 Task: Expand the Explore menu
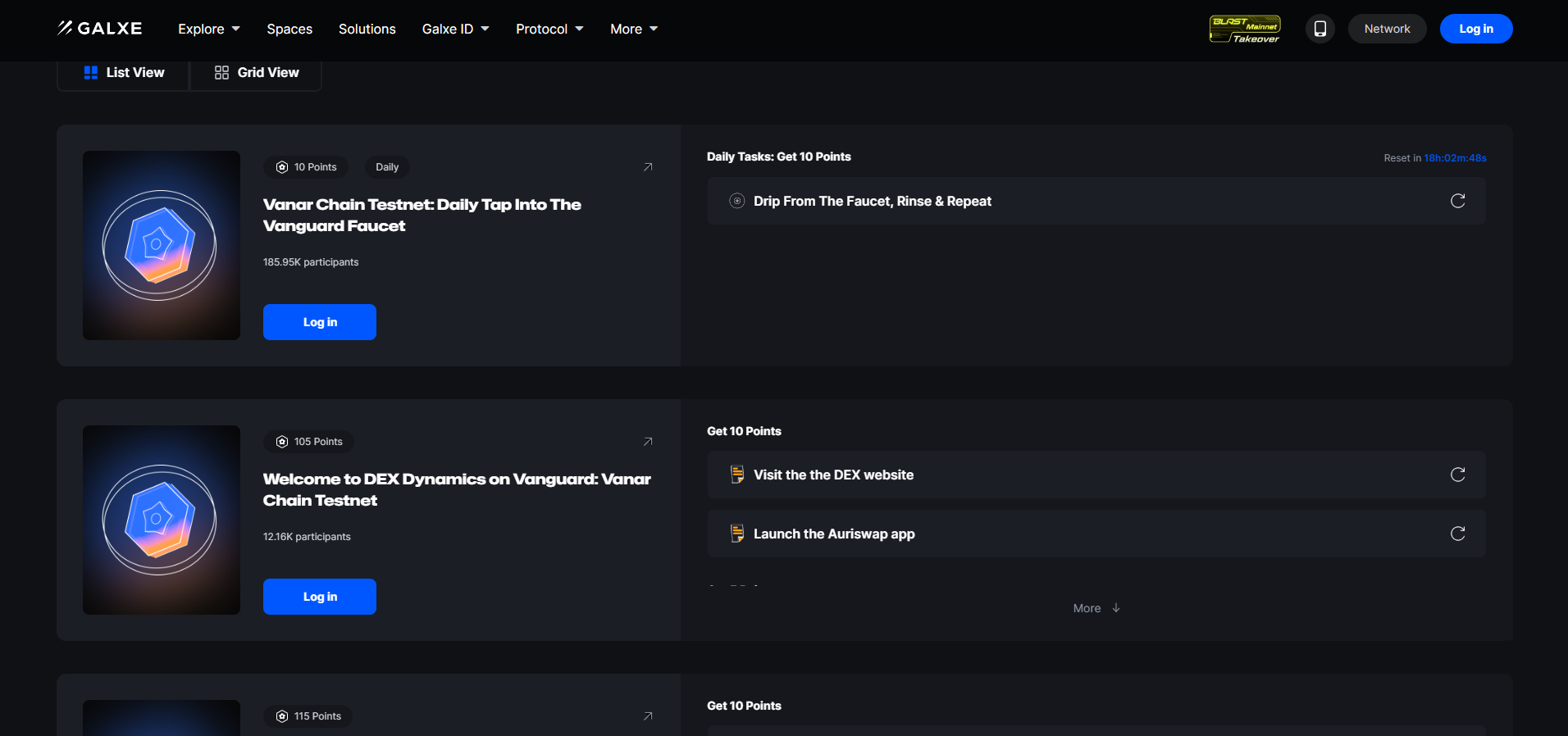point(209,29)
